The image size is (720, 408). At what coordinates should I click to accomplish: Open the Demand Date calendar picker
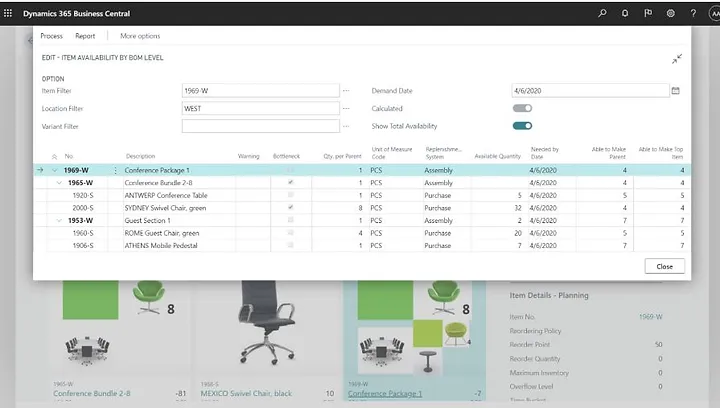coord(675,90)
